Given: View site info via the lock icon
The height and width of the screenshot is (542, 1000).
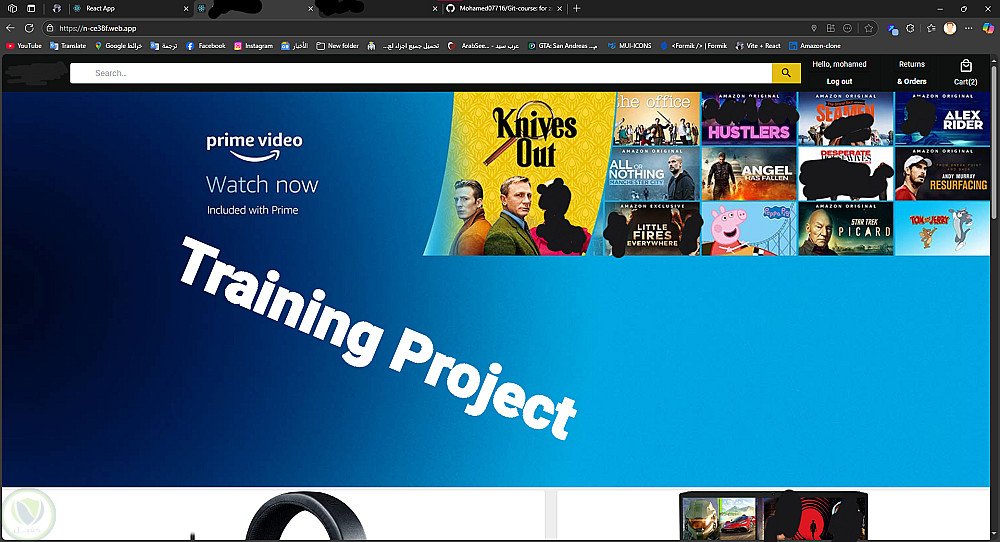Looking at the screenshot, I should [x=50, y=28].
